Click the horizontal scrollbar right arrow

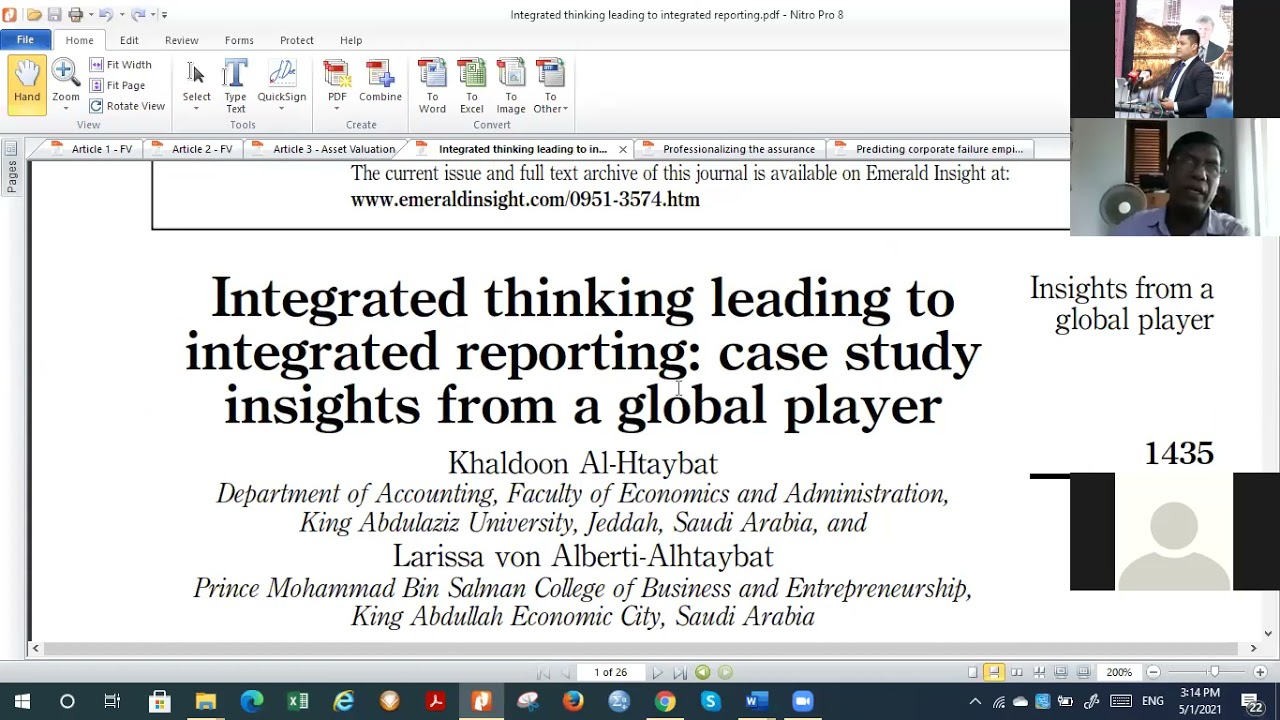1253,648
